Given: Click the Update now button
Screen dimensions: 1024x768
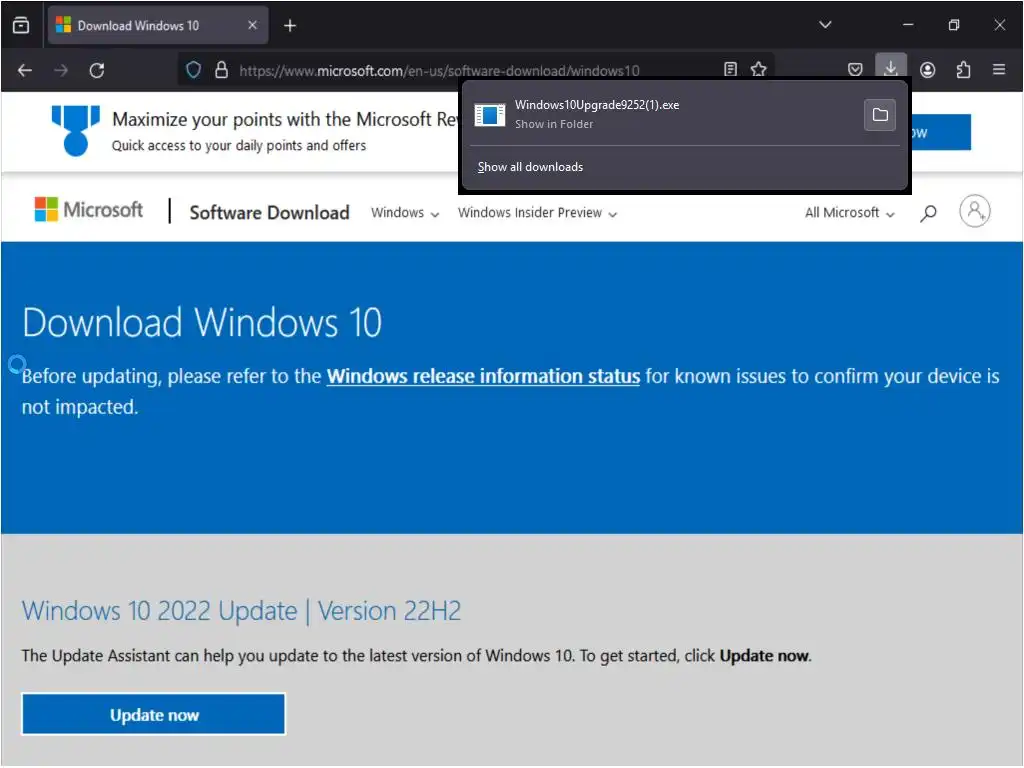Looking at the screenshot, I should click(153, 714).
